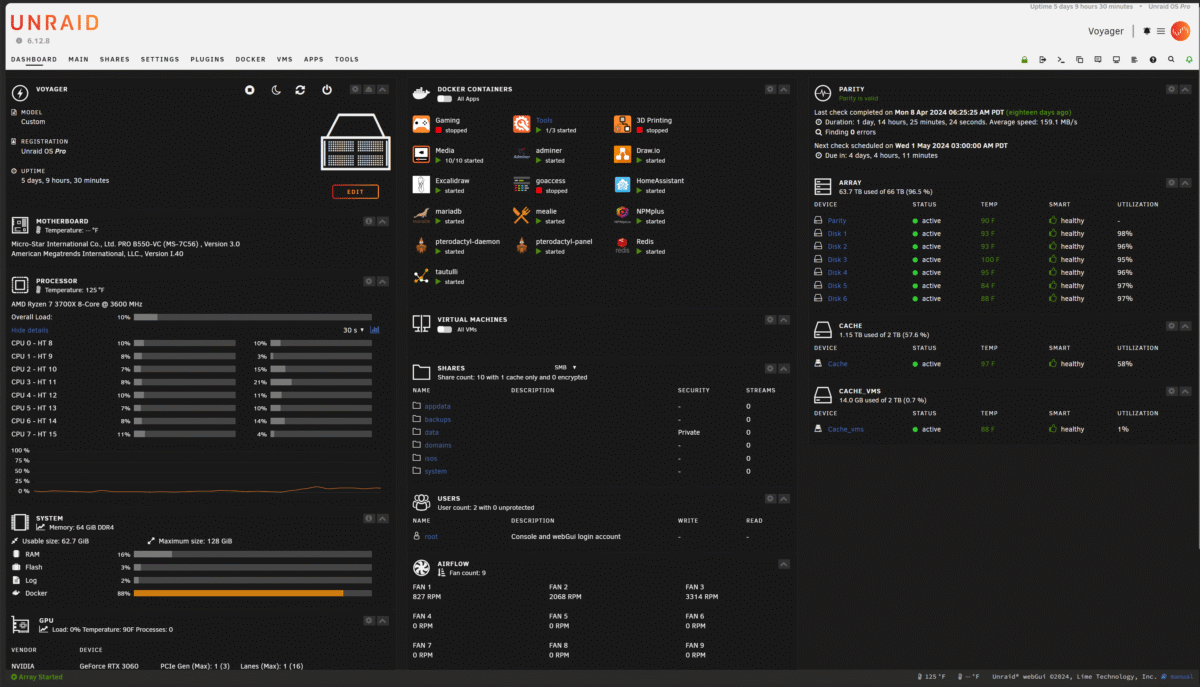
Task: Click the search icon in the header
Action: (x=1171, y=60)
